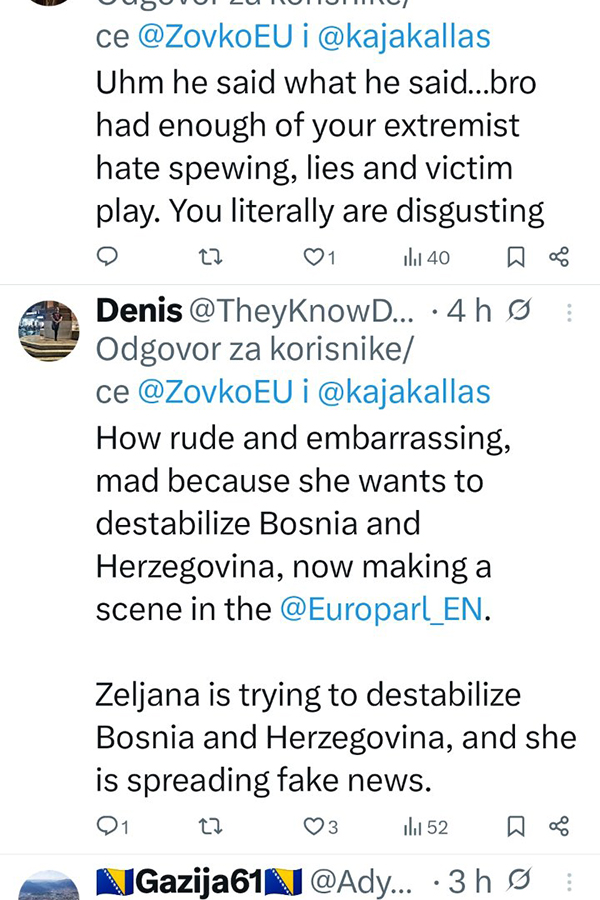This screenshot has height=900, width=600.
Task: Open more options on Gazija61's tweet
Action: click(570, 881)
